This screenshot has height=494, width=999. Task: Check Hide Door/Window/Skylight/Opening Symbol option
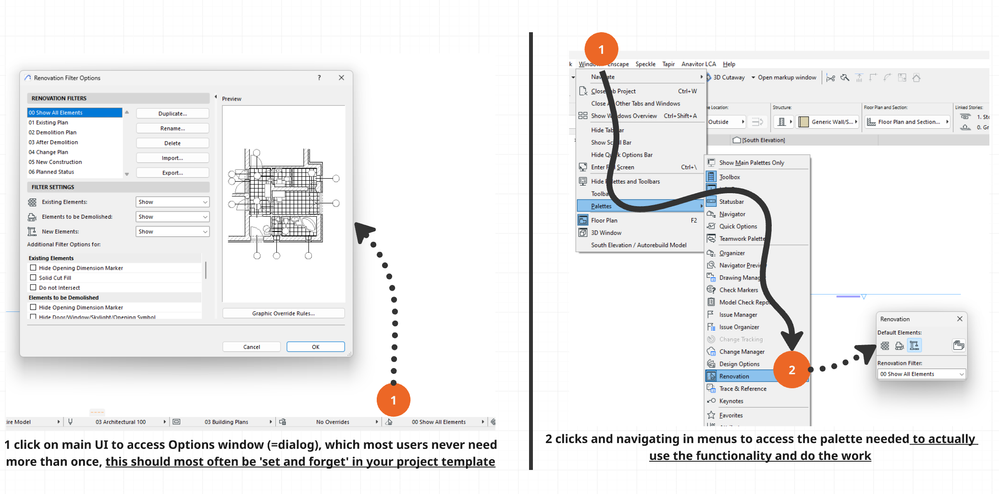point(33,317)
